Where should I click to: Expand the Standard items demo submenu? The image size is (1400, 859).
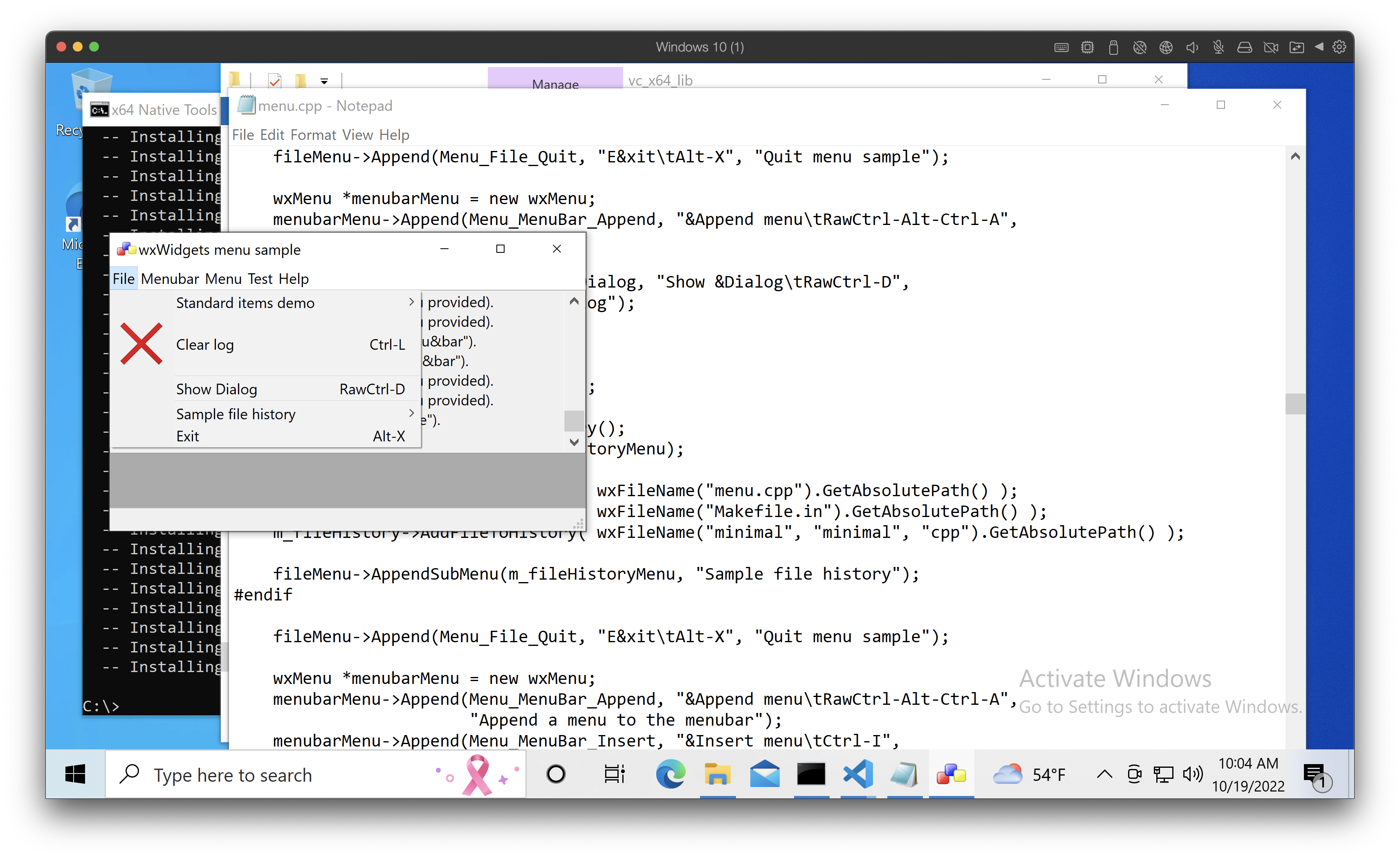pyautogui.click(x=245, y=302)
